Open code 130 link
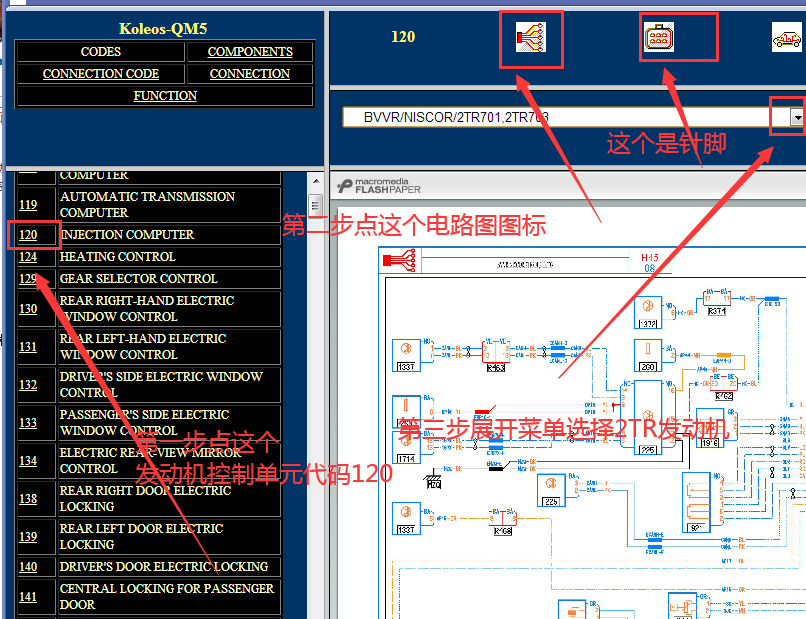Viewport: 806px width, 619px height. tap(28, 308)
